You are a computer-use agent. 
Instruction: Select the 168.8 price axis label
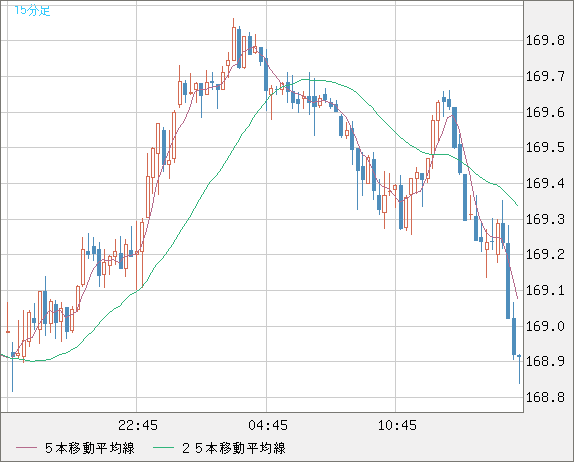click(545, 397)
